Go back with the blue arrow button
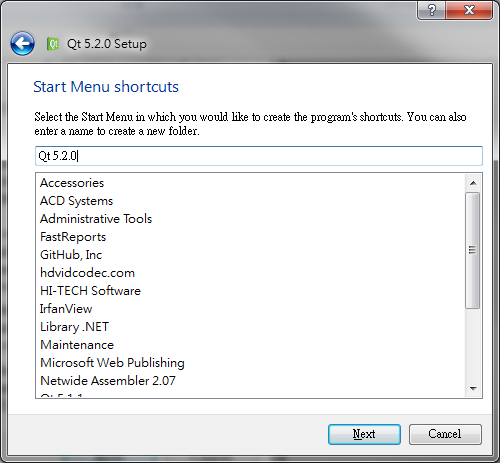The image size is (500, 463). pyautogui.click(x=22, y=43)
